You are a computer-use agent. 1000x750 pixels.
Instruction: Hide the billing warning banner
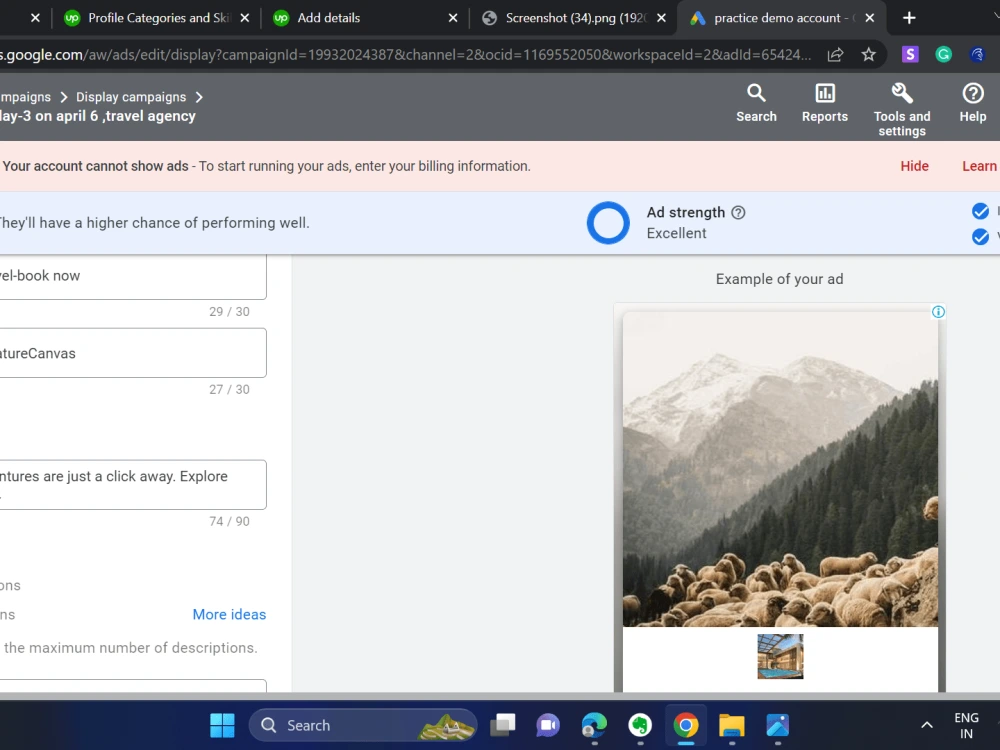pos(914,166)
